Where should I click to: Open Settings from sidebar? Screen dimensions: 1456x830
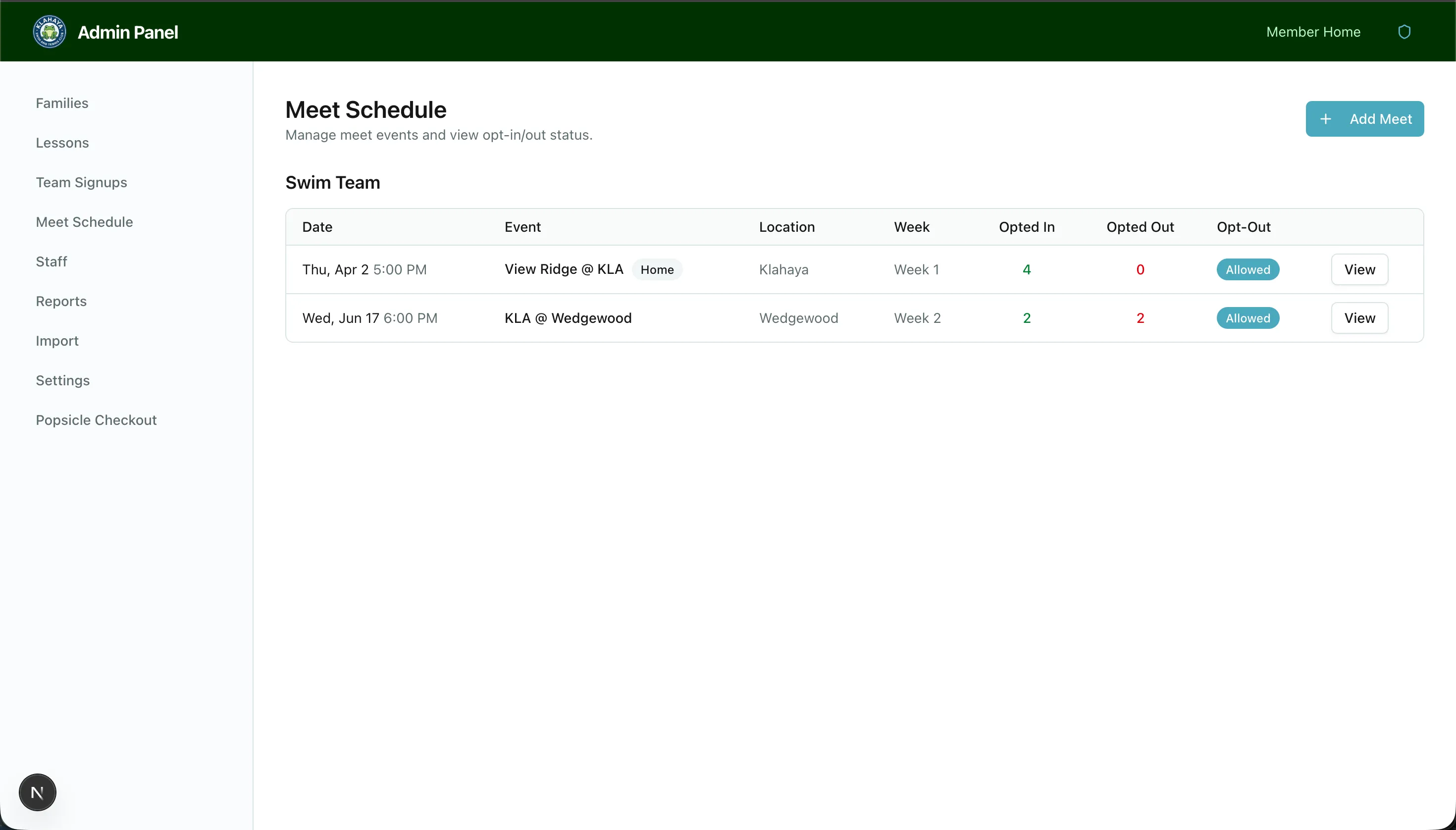point(63,380)
